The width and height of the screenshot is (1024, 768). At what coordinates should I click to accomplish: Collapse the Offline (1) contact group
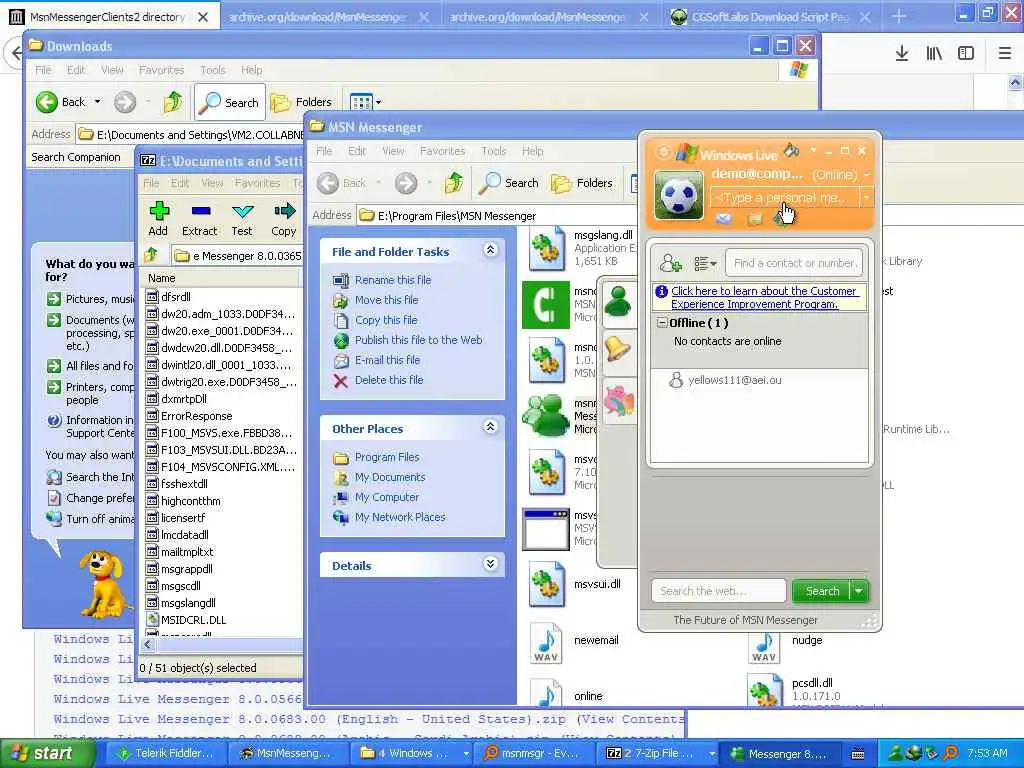pyautogui.click(x=662, y=323)
